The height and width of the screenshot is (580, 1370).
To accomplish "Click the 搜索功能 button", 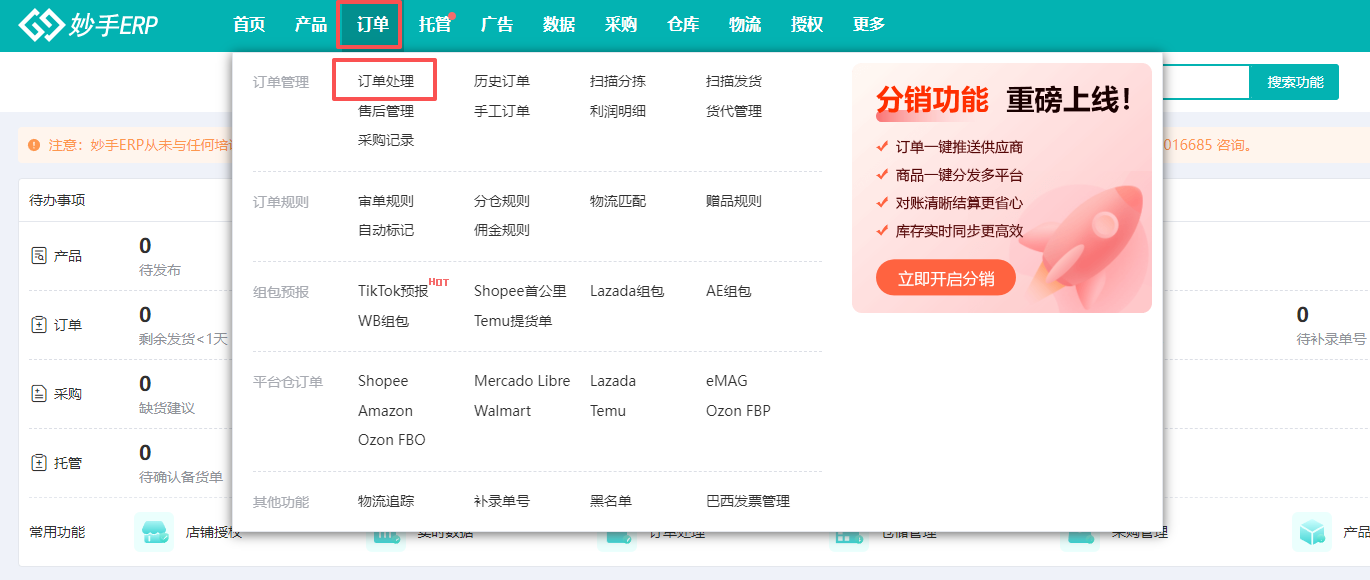I will click(x=1294, y=82).
